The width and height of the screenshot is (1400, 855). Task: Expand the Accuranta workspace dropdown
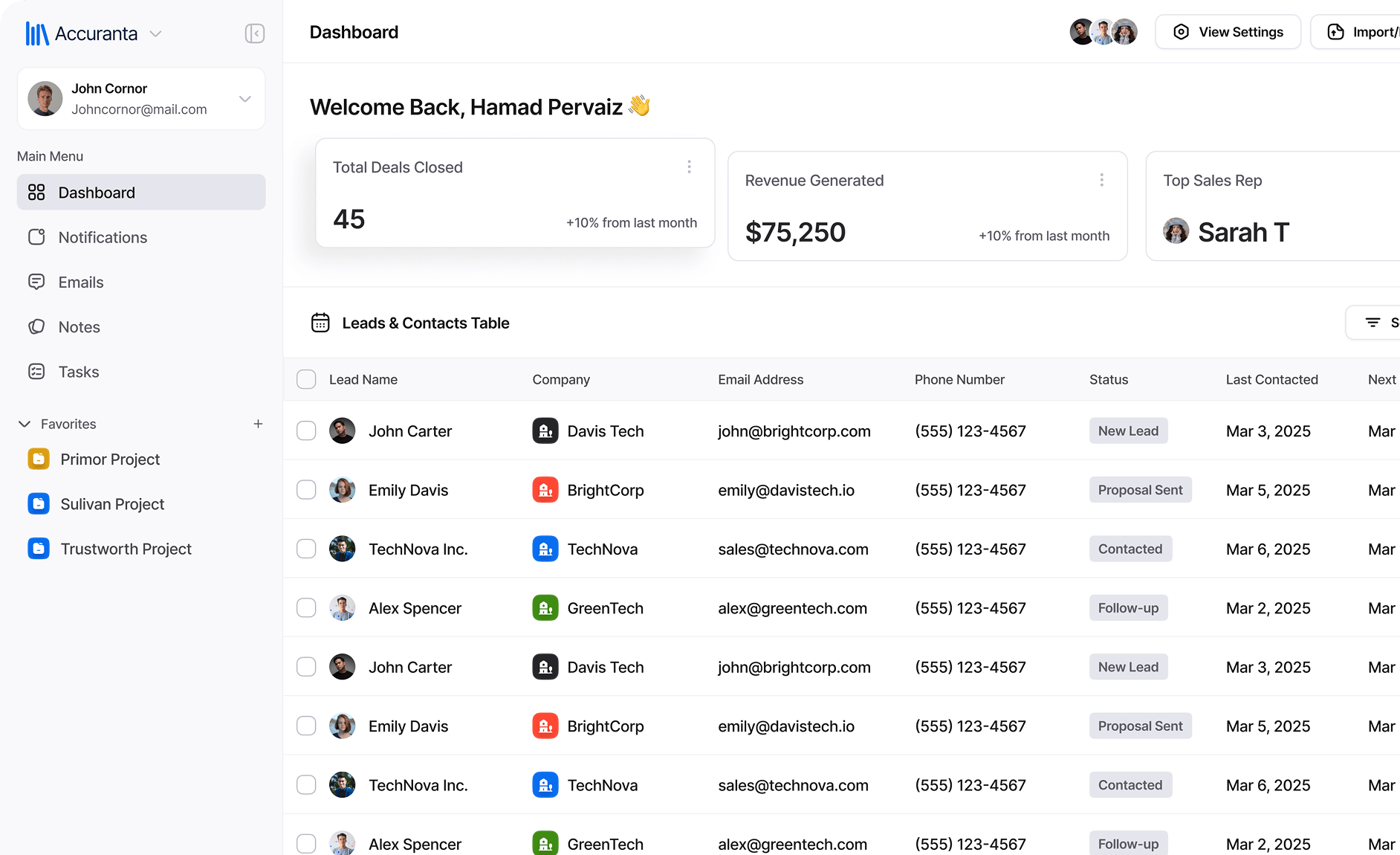155,34
